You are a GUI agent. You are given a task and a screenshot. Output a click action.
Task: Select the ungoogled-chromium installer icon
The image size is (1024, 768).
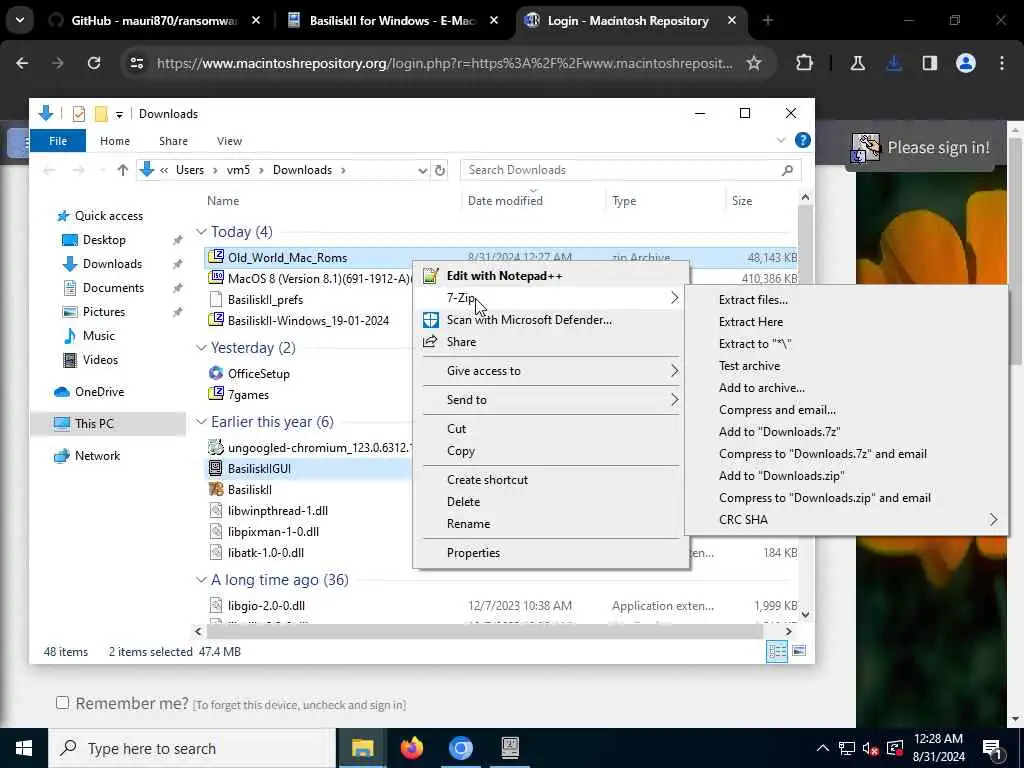point(216,447)
